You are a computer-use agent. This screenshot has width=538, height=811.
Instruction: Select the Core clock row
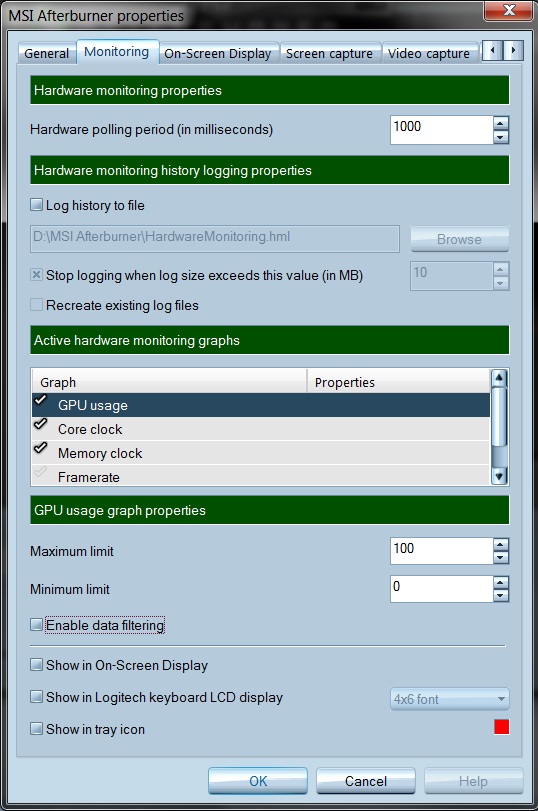point(261,429)
